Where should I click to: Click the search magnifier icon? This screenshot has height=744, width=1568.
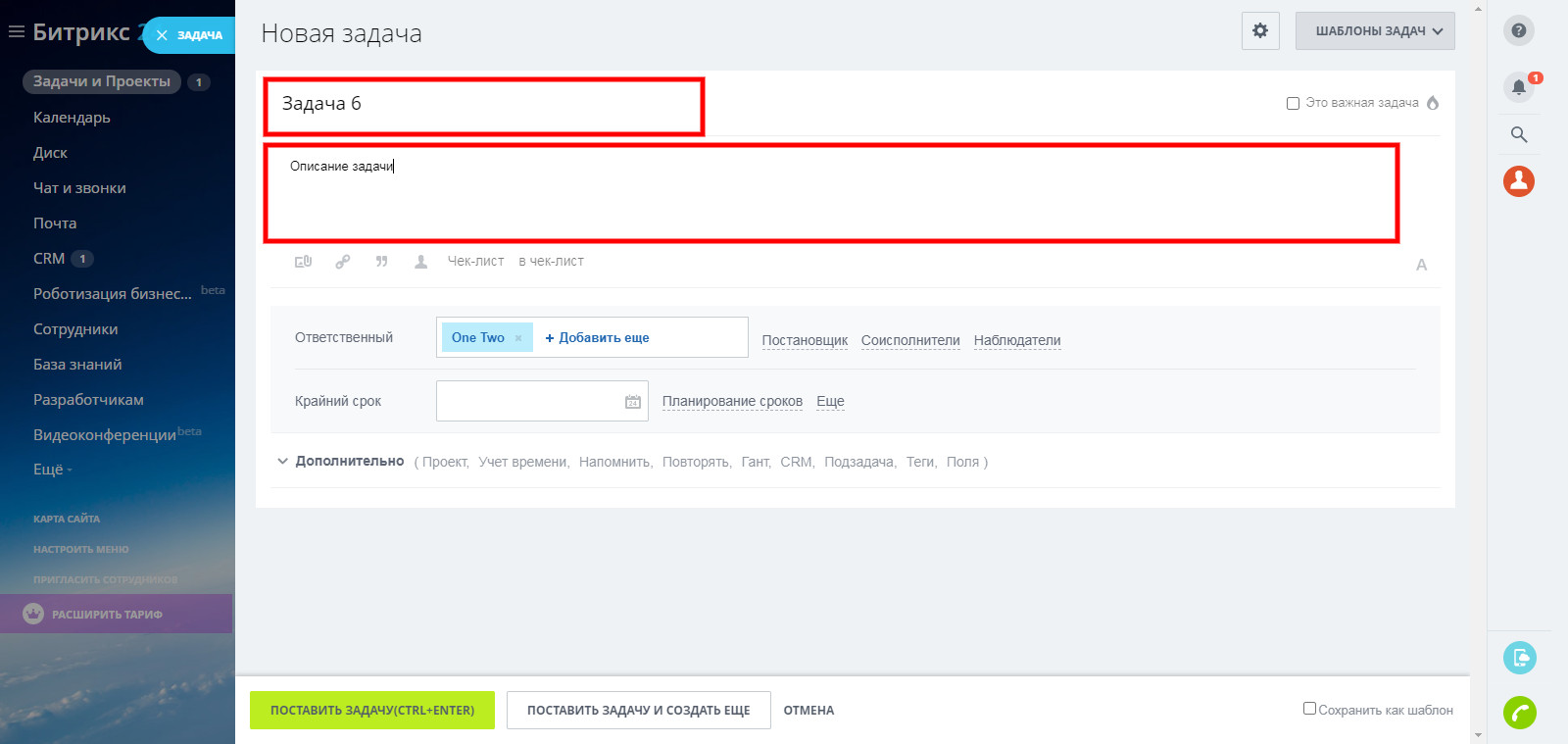click(1518, 134)
